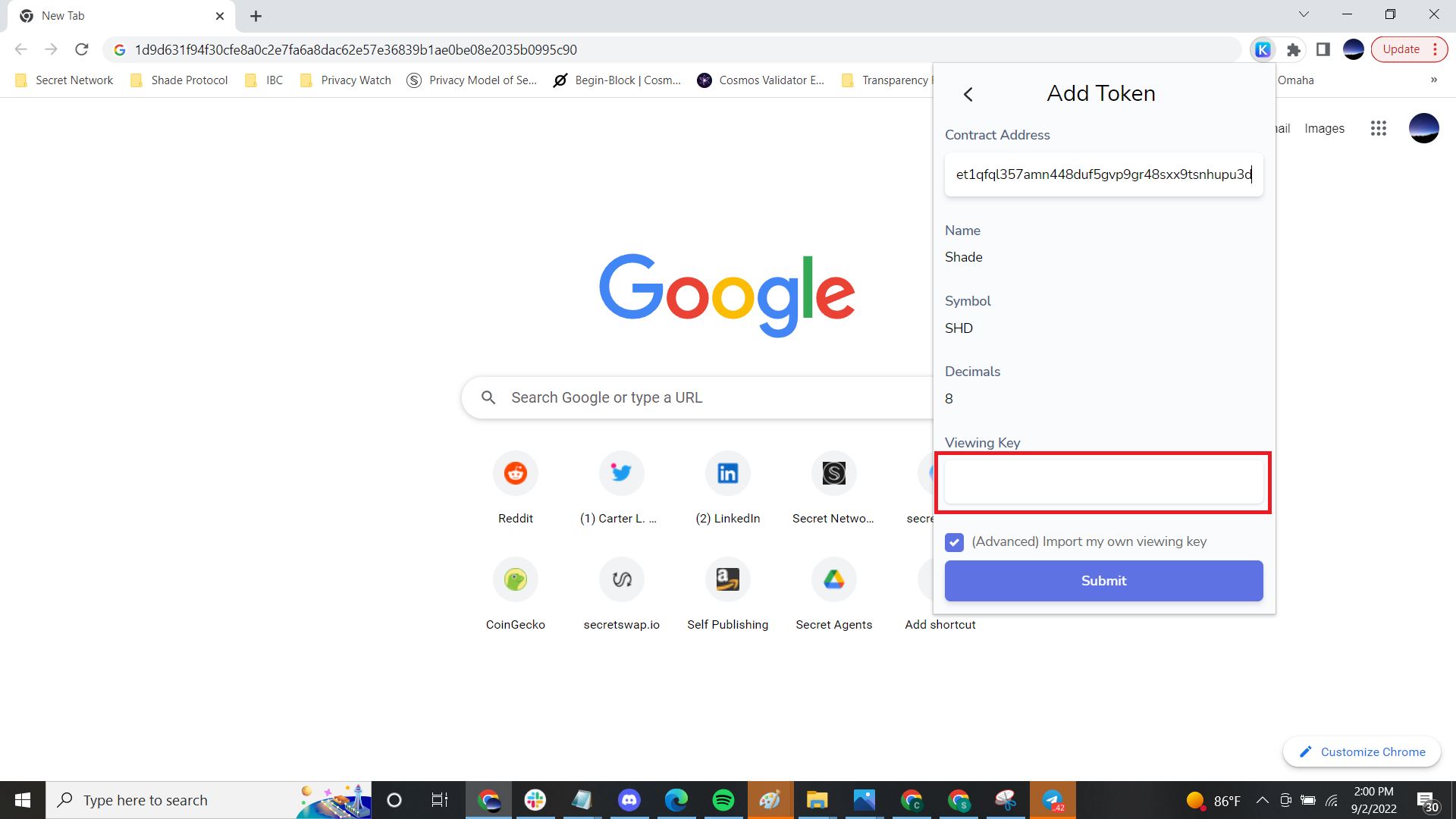Image resolution: width=1456 pixels, height=819 pixels.
Task: Open Discord from the taskbar
Action: pos(629,800)
